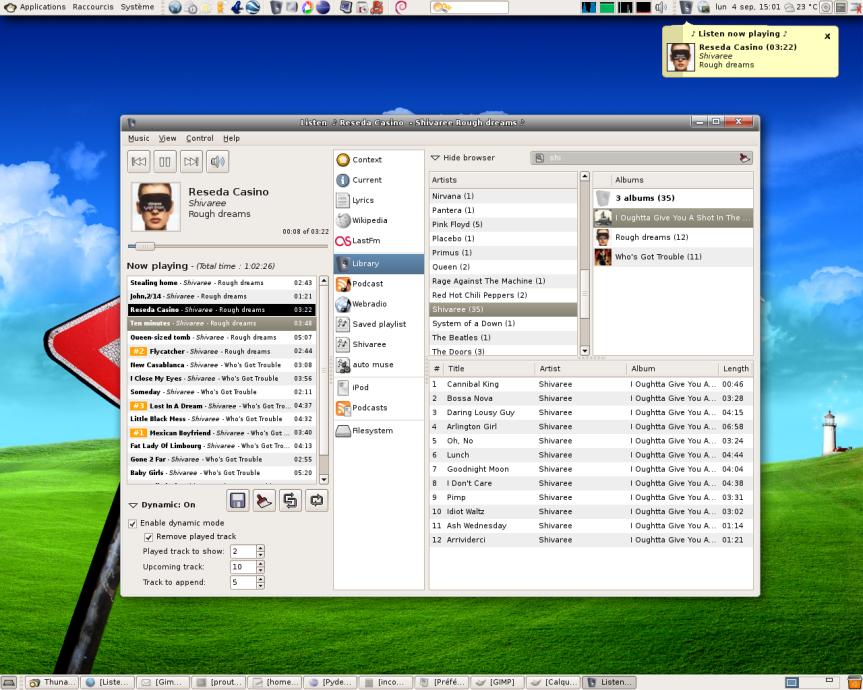Open the Context sidebar entry
The height and width of the screenshot is (690, 863).
379,160
